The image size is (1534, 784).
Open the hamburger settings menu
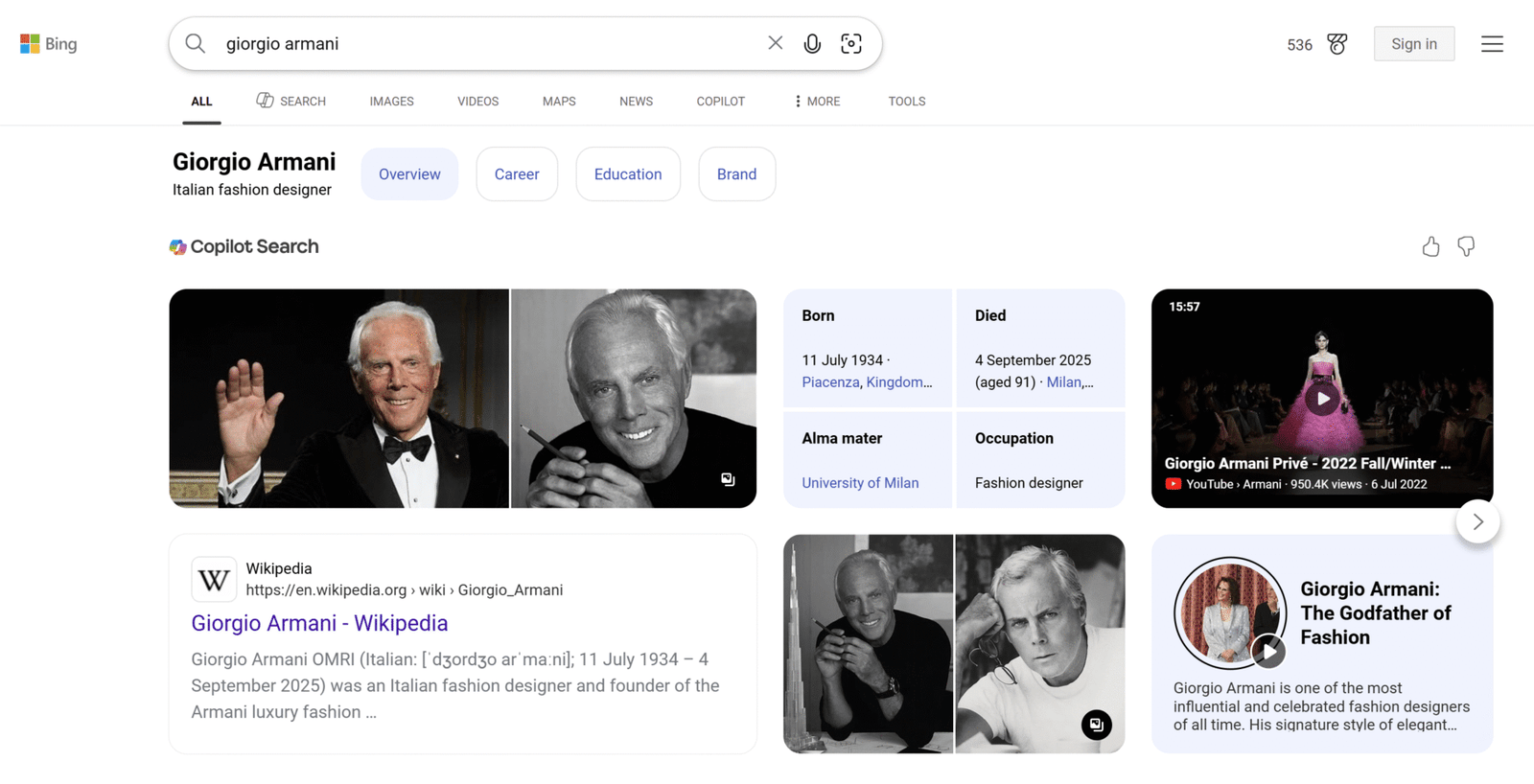pyautogui.click(x=1491, y=44)
